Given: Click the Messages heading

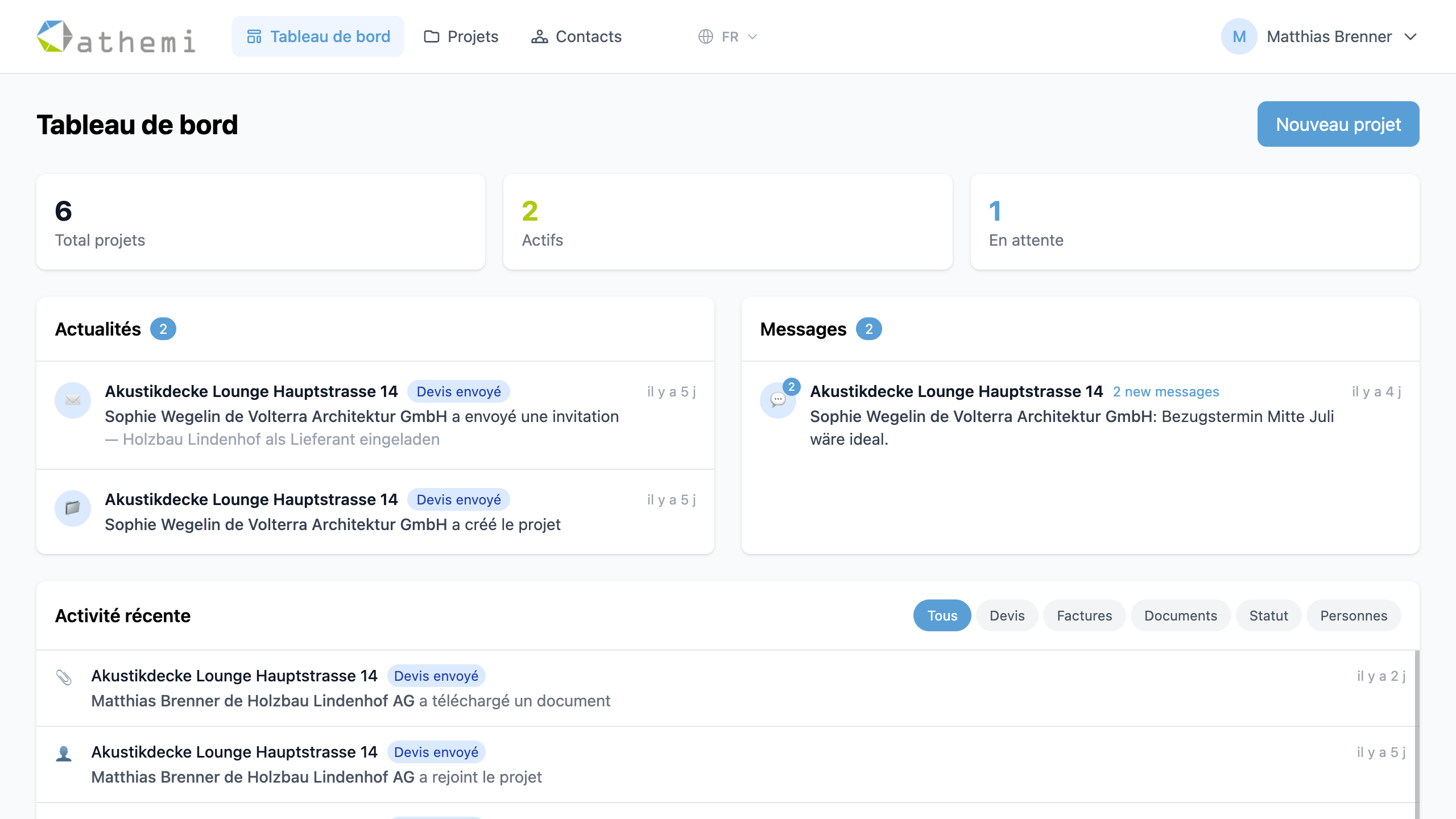Looking at the screenshot, I should [x=803, y=329].
